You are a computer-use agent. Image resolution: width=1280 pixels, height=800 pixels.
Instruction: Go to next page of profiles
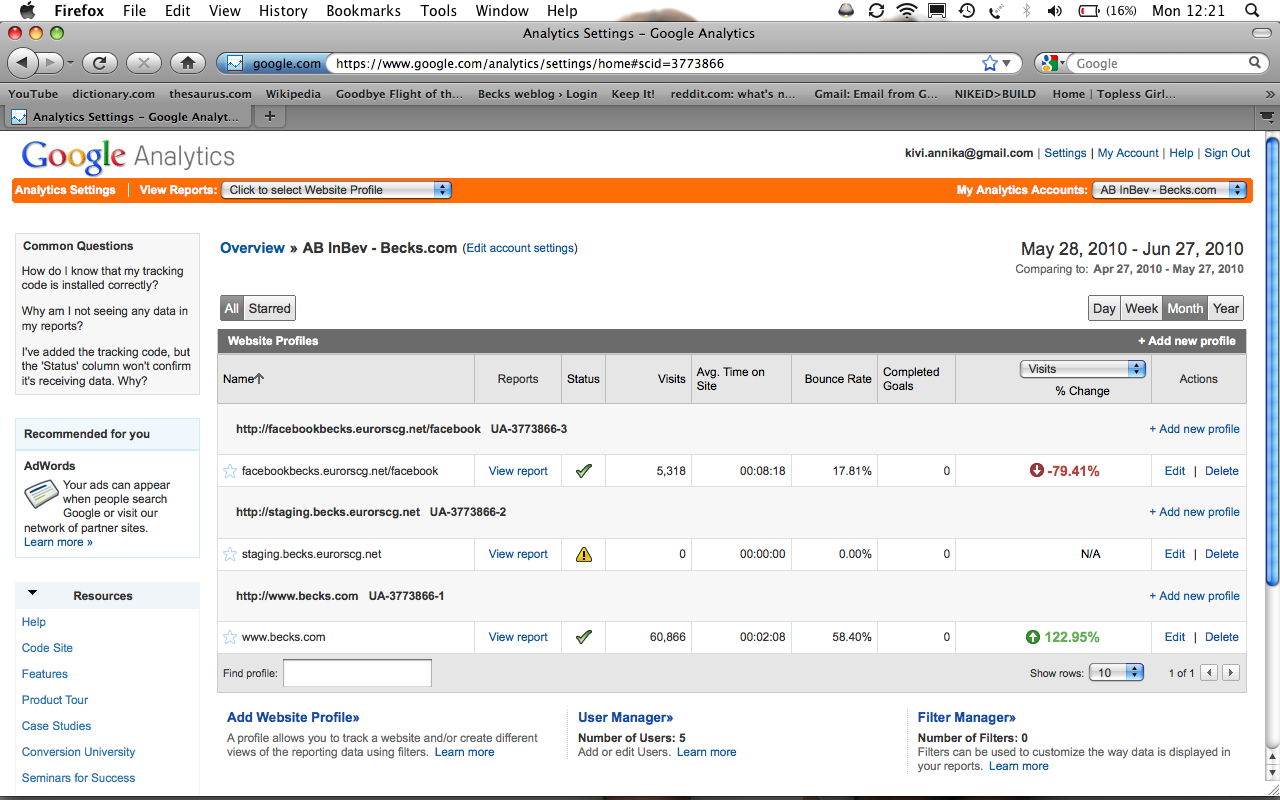[x=1231, y=673]
